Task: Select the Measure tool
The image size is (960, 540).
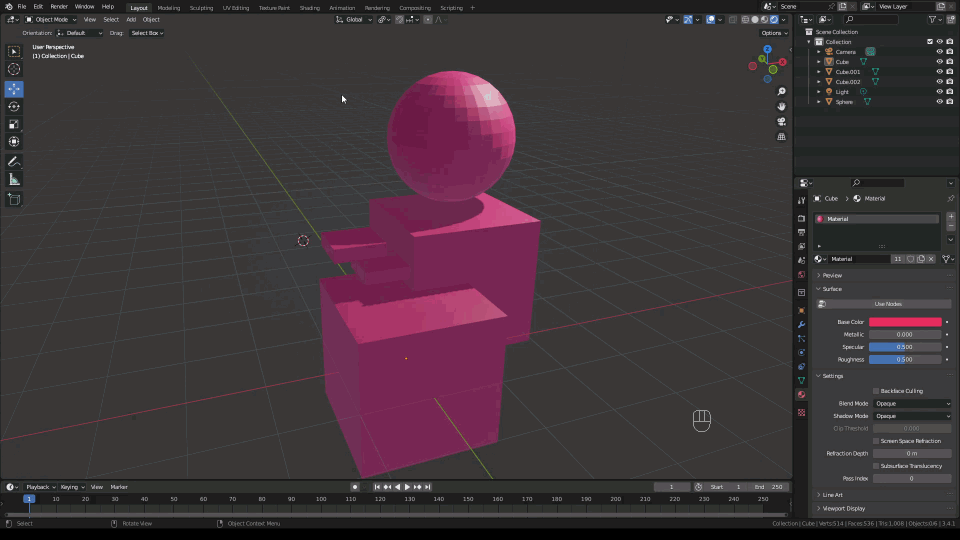Action: 14,179
